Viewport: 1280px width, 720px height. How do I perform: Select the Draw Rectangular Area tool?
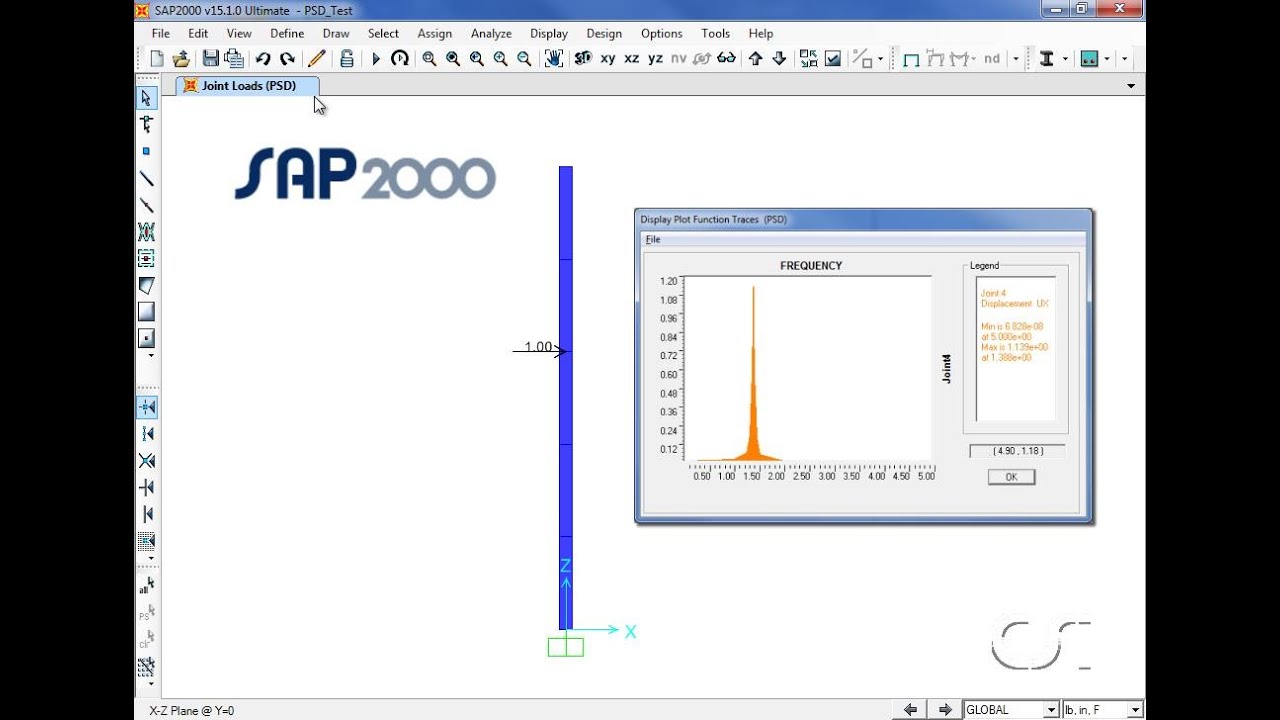pos(146,311)
